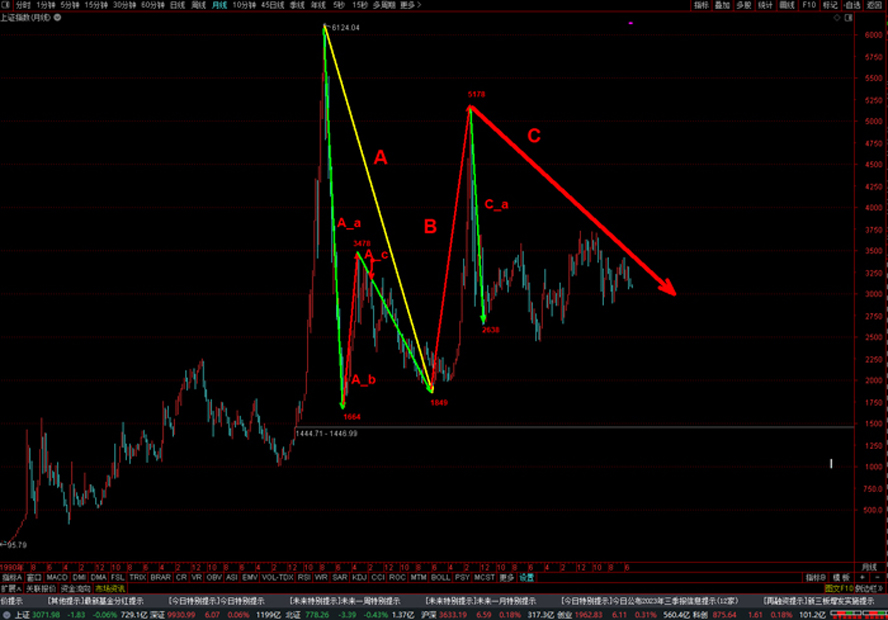Screen dimensions: 888x620
Task: Expand the 扩展 panel at bottom left
Action: [x=11, y=589]
